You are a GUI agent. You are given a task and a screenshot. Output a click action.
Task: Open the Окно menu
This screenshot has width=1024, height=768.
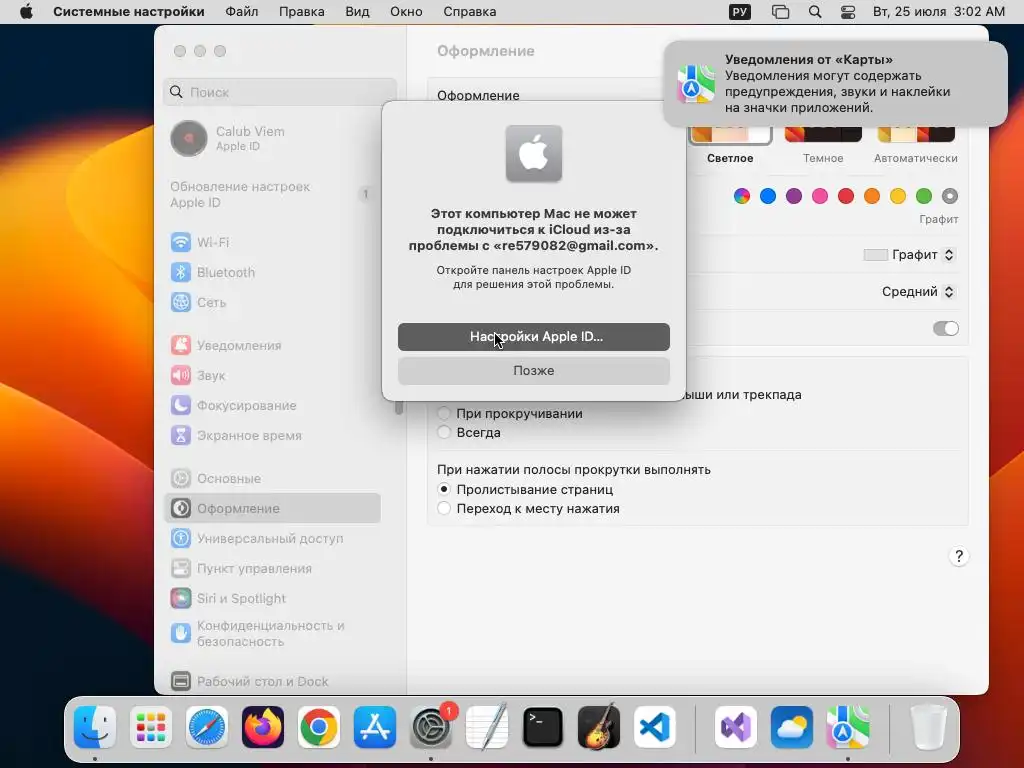(406, 12)
